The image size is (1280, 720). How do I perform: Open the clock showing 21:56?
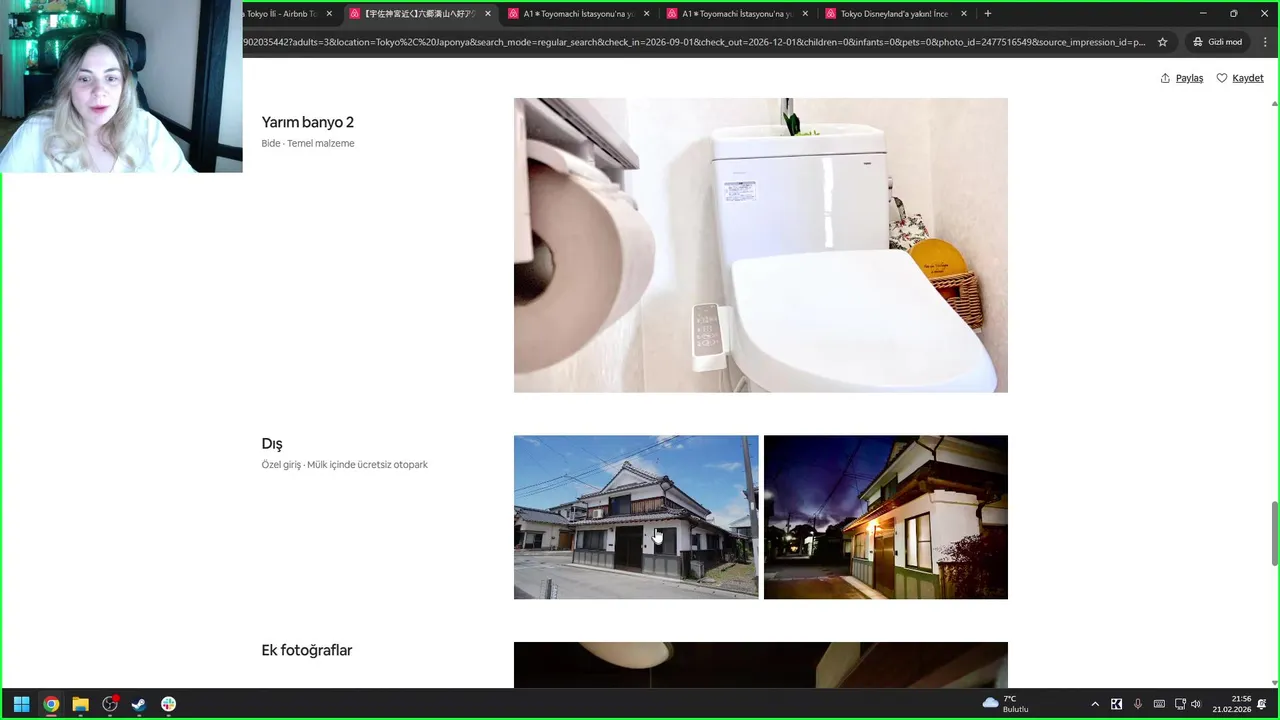coord(1232,704)
